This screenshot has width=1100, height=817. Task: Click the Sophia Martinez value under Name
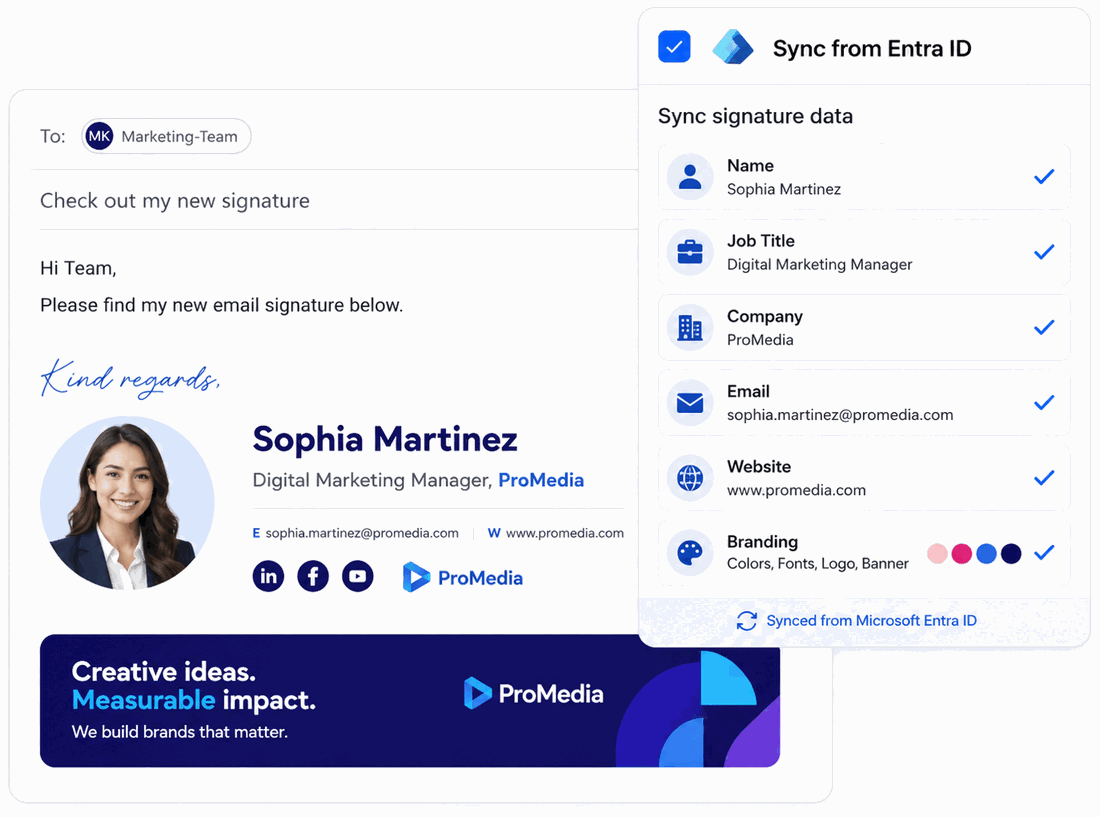point(784,189)
